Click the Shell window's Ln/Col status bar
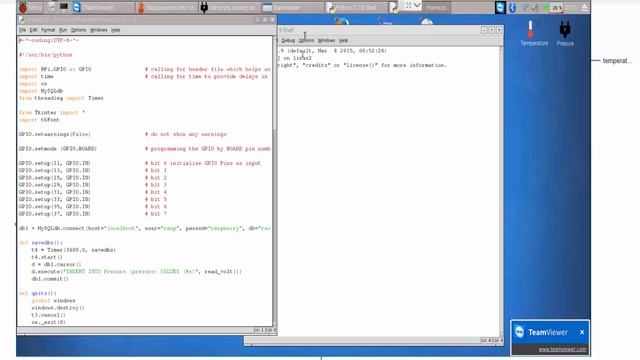The image size is (640, 360). [491, 340]
